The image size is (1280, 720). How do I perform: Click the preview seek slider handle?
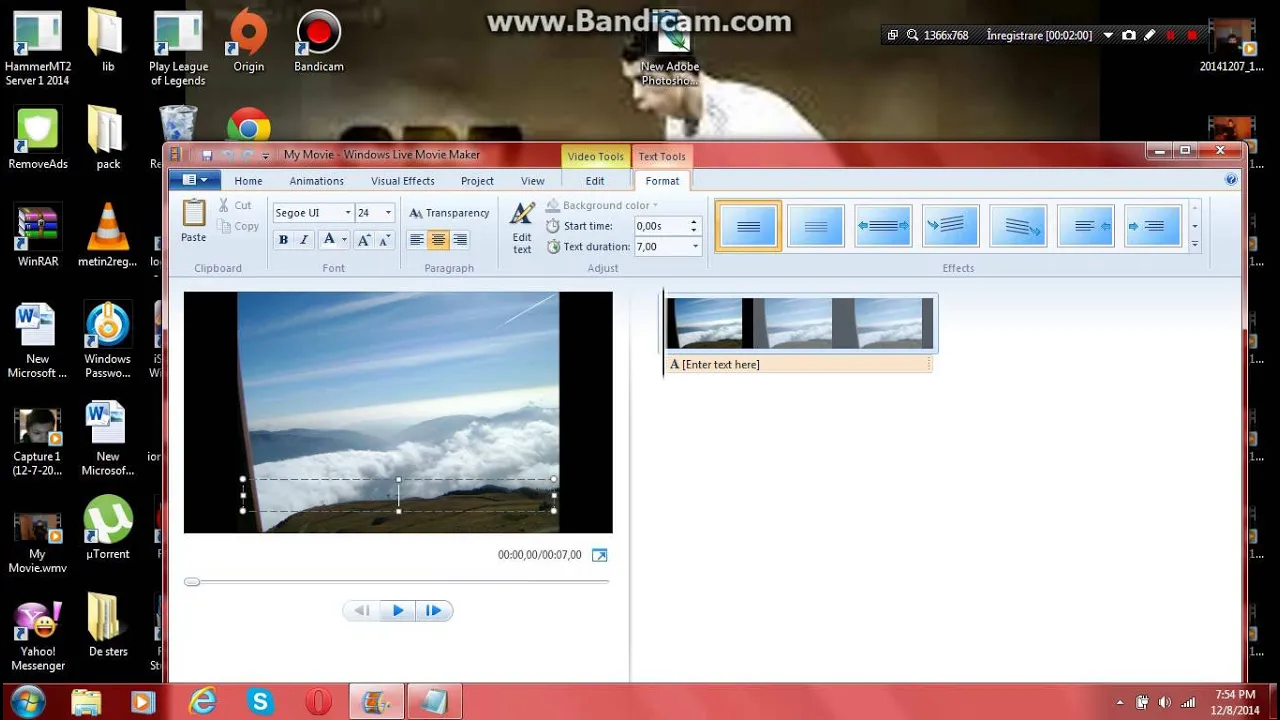tap(192, 581)
